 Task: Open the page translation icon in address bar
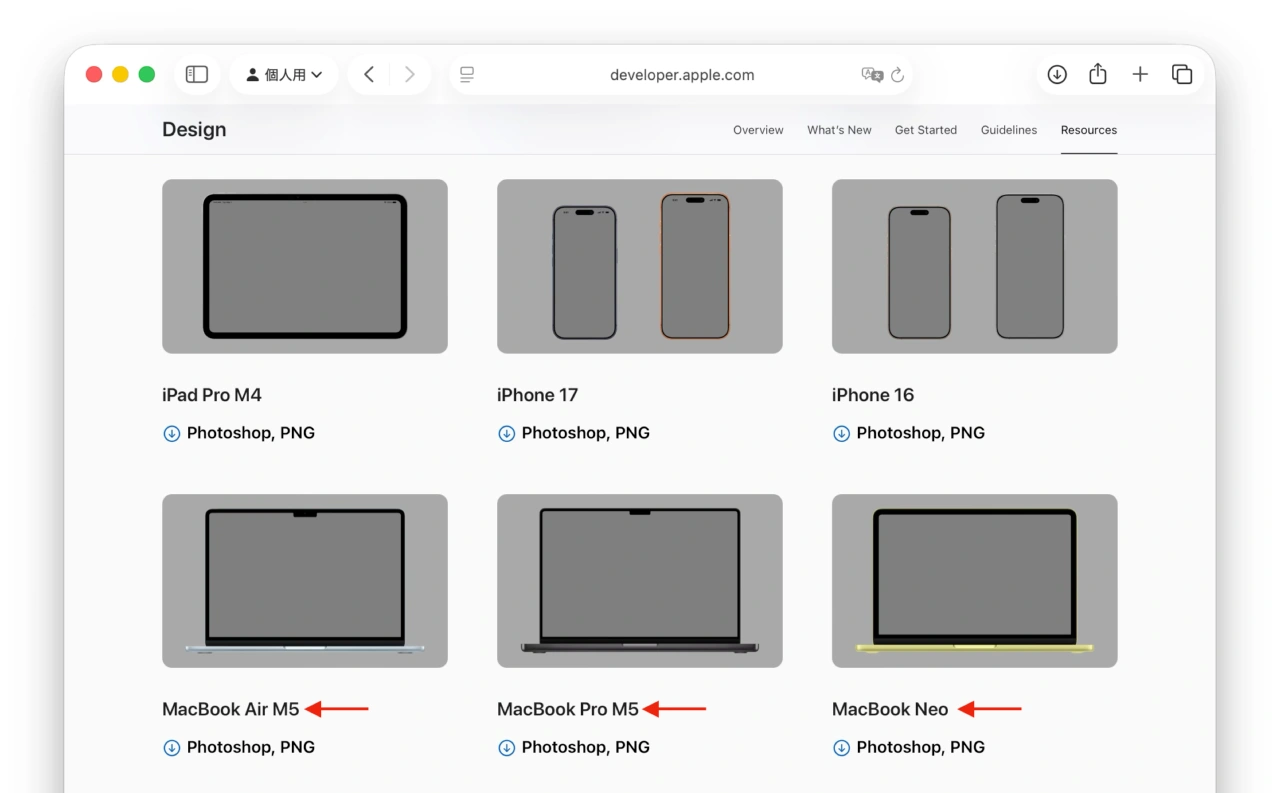coord(873,74)
